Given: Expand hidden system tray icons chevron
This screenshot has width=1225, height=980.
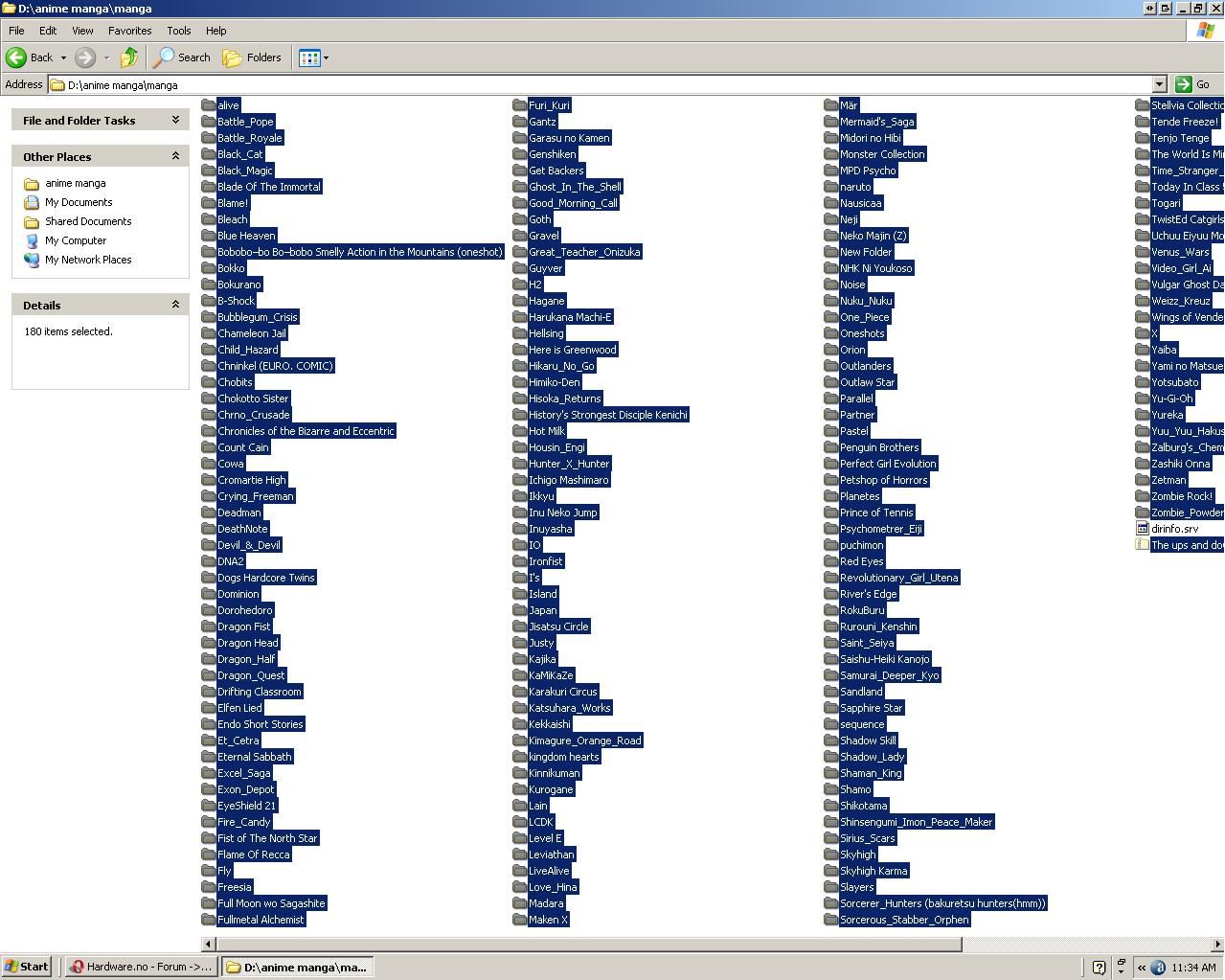Looking at the screenshot, I should (x=1142, y=968).
